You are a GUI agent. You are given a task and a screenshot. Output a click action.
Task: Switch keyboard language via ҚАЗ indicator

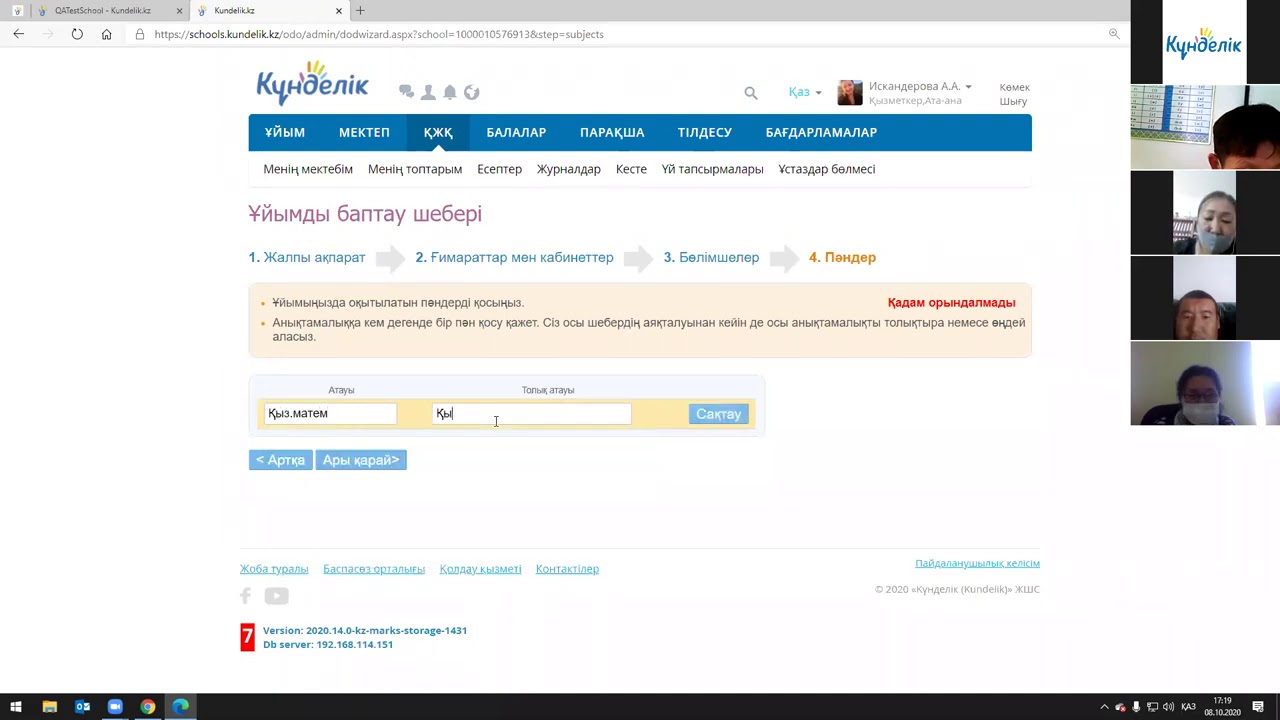coord(1188,707)
